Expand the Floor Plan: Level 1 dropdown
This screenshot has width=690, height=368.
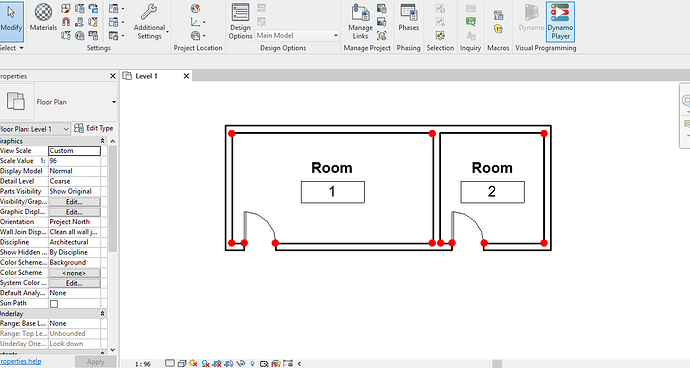point(34,129)
